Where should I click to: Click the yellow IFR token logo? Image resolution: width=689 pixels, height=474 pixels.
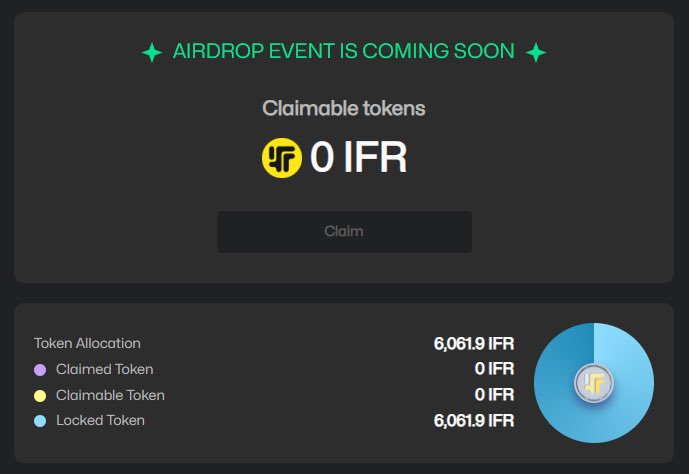[282, 158]
